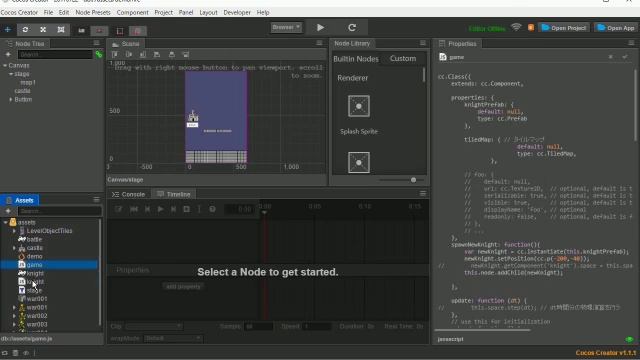The width and height of the screenshot is (640, 360).
Task: Select the Move tool in main toolbar
Action: [8, 29]
